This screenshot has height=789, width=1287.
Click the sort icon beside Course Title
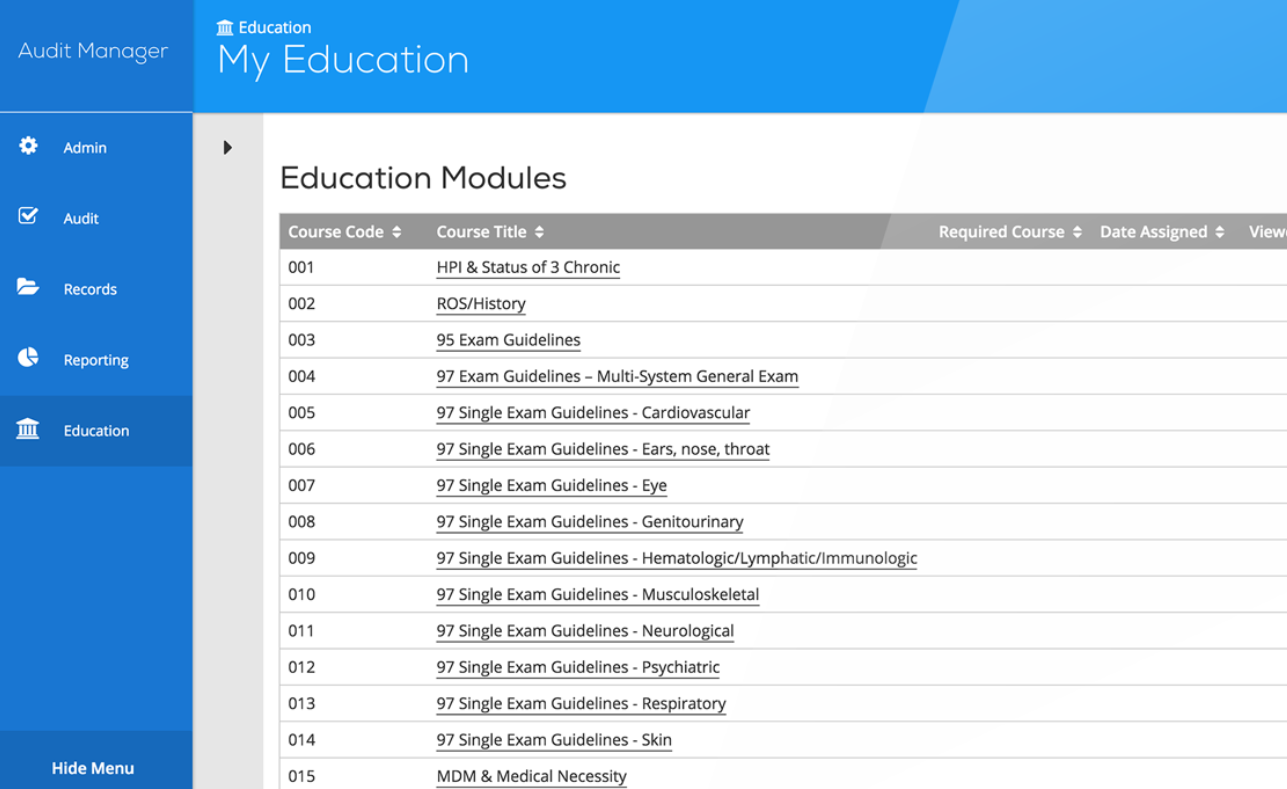538,231
